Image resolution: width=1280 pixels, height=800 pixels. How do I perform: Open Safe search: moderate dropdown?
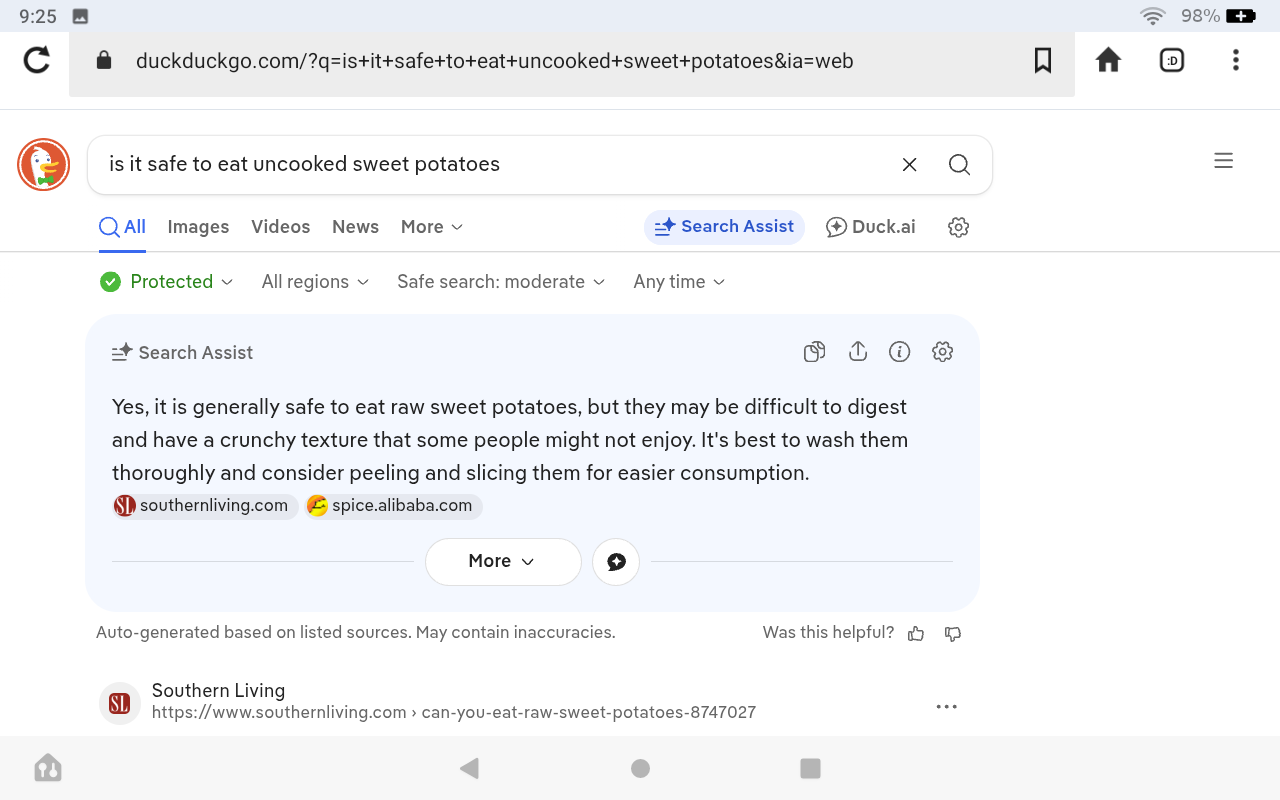tap(501, 282)
